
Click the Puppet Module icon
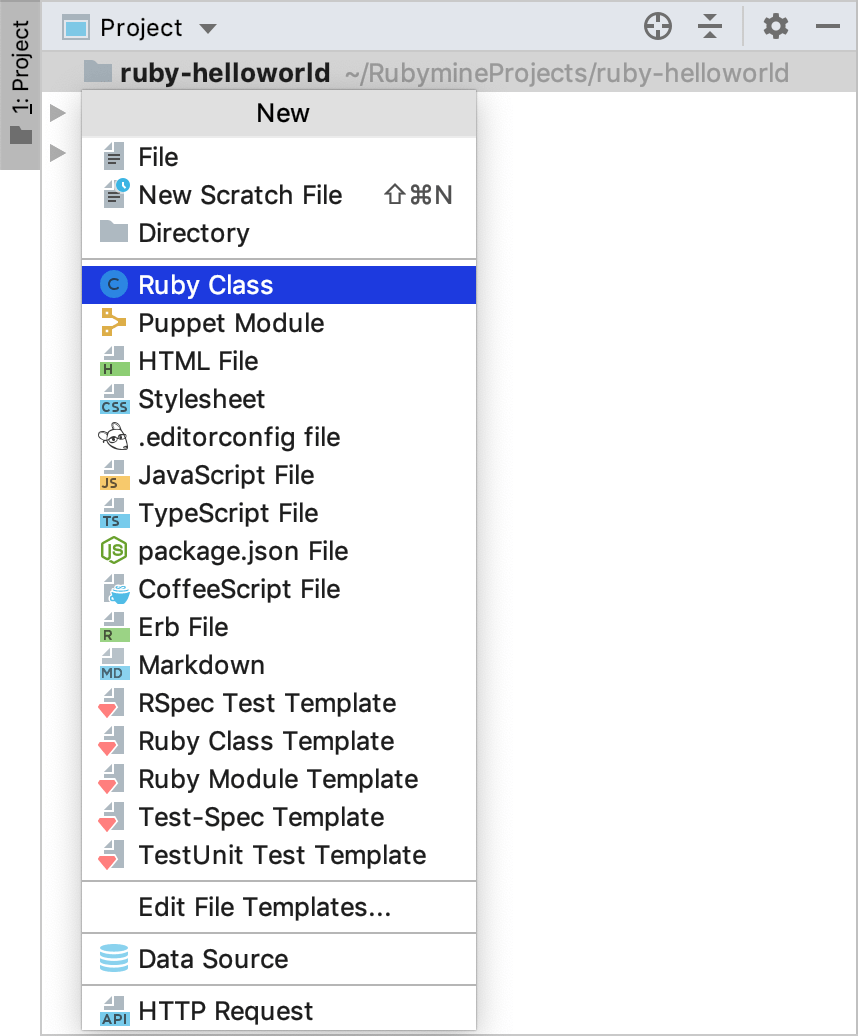[113, 323]
